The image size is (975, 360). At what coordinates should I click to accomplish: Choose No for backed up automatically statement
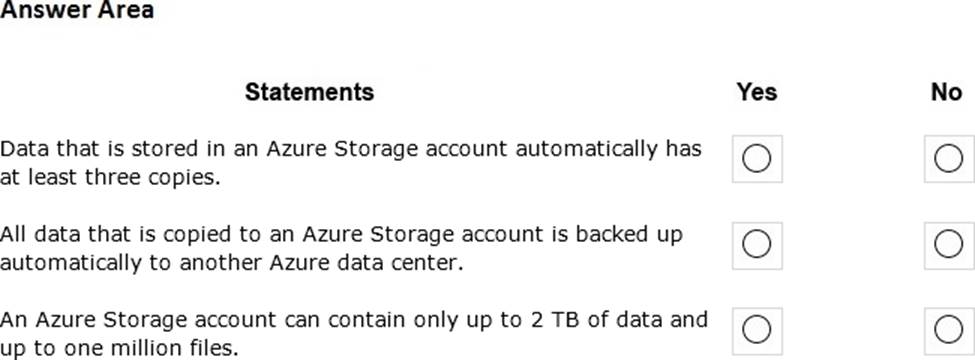click(949, 245)
